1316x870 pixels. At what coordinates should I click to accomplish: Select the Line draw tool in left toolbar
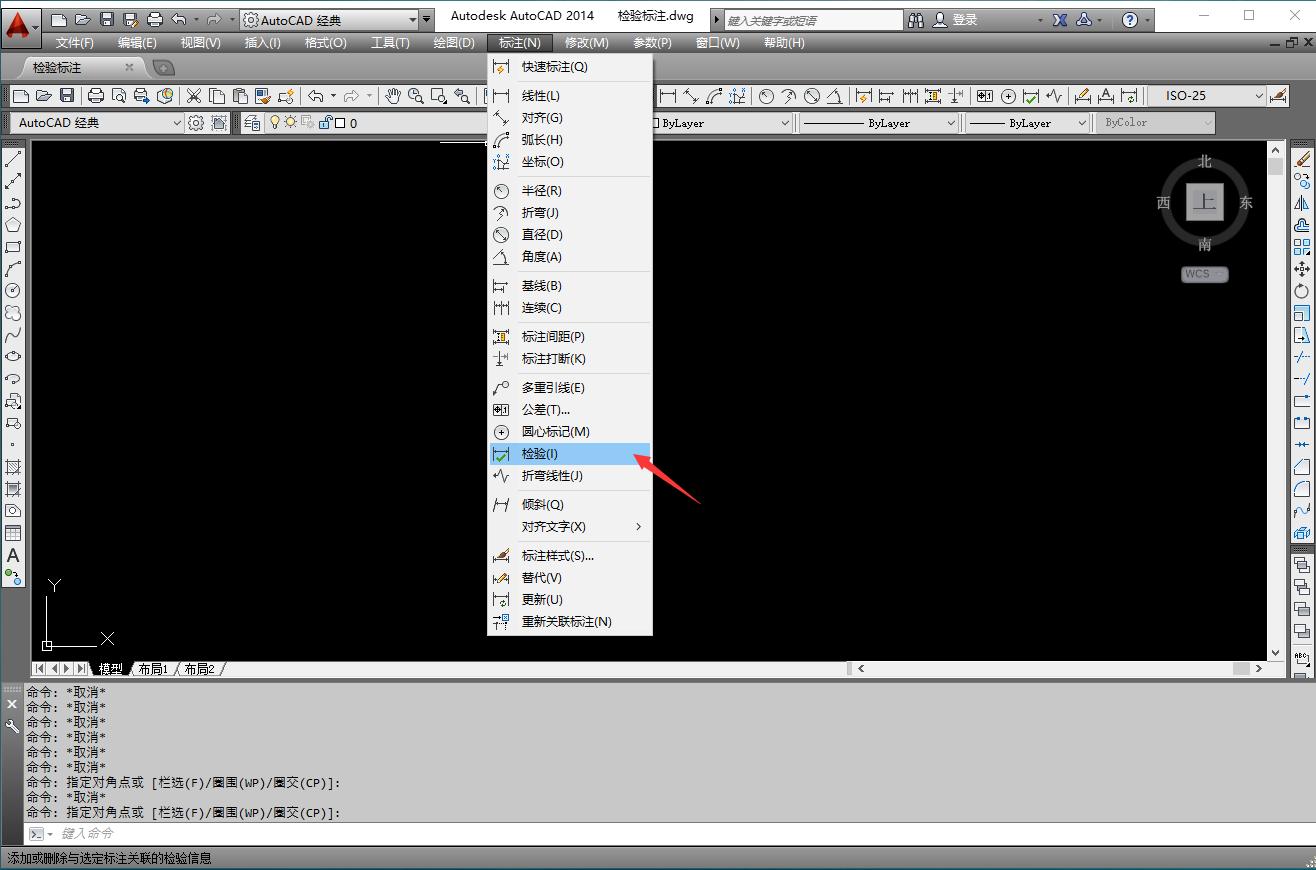[x=13, y=159]
